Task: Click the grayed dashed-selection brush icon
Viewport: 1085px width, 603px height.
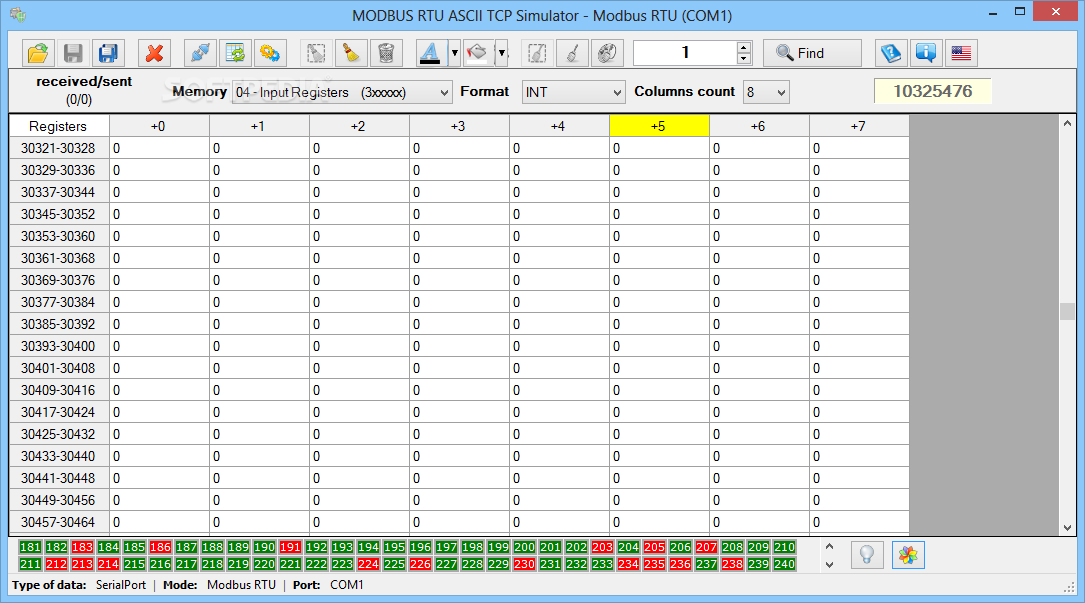Action: (x=537, y=53)
